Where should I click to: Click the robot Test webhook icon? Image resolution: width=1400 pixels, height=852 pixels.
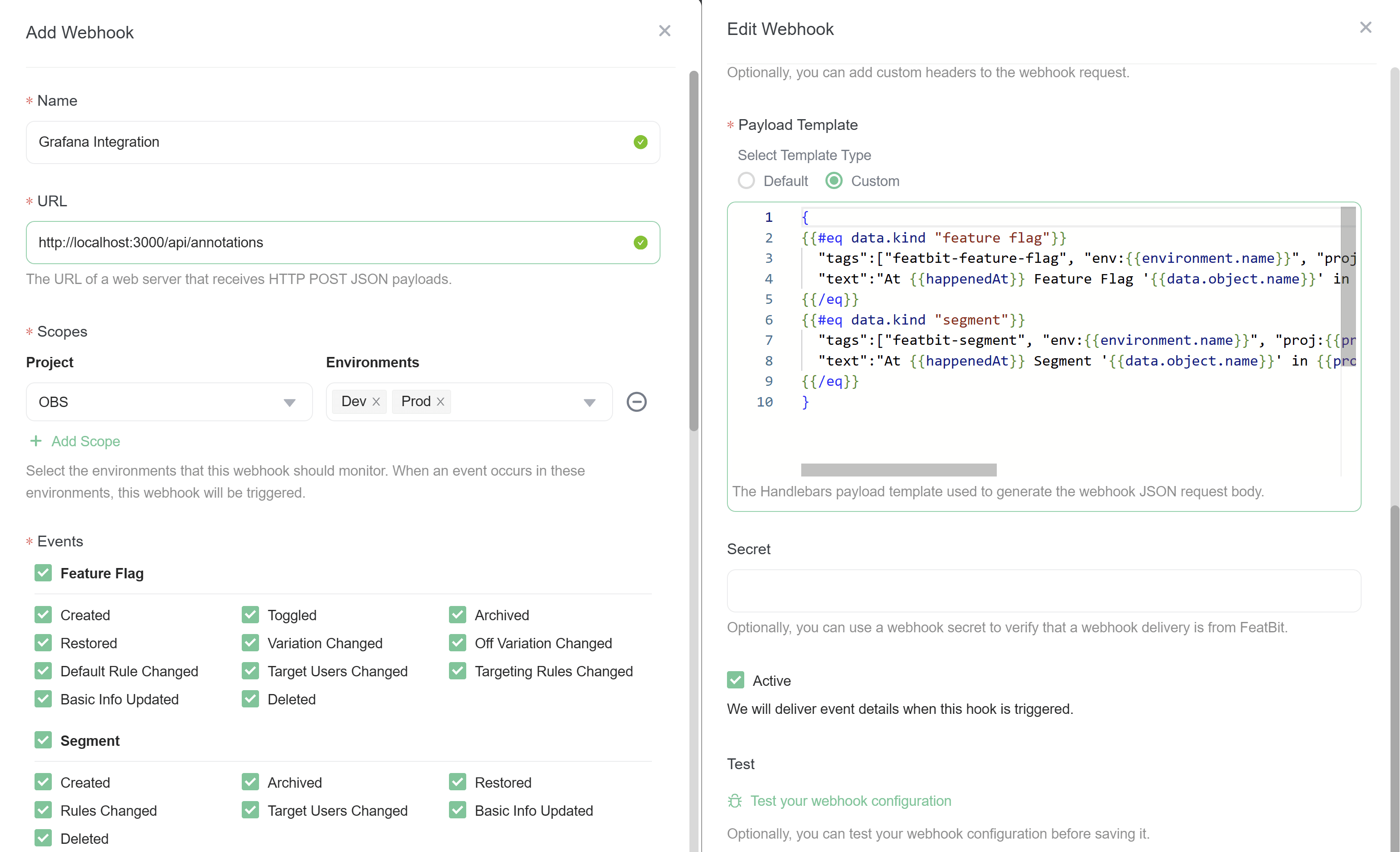(735, 800)
